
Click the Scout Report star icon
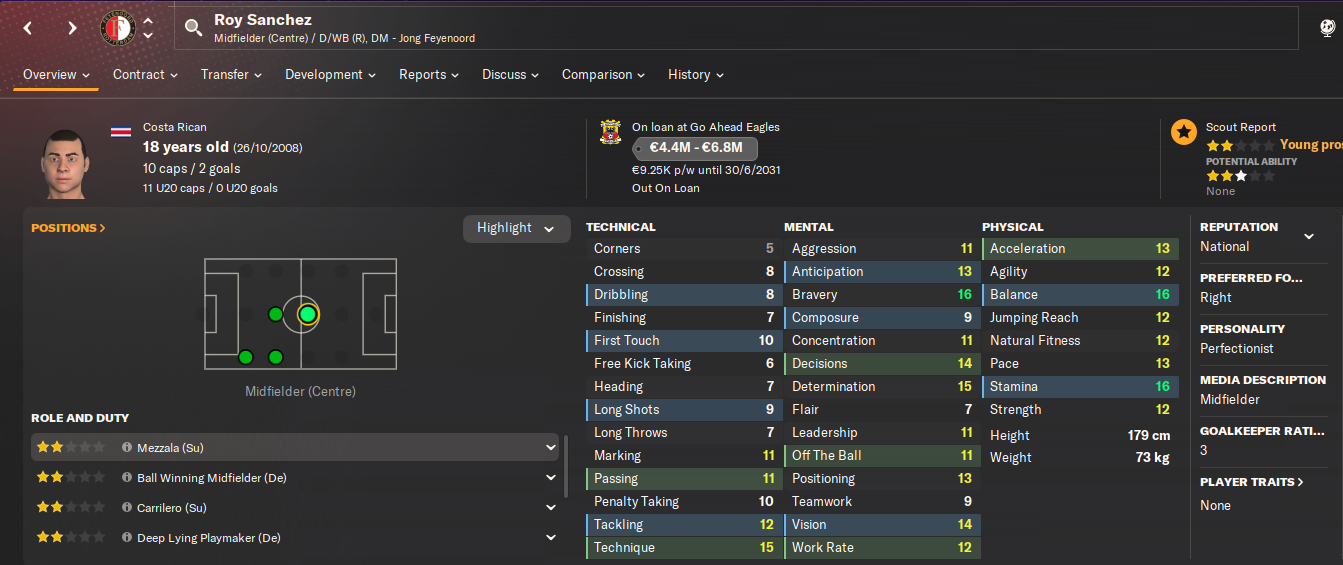[x=1184, y=132]
